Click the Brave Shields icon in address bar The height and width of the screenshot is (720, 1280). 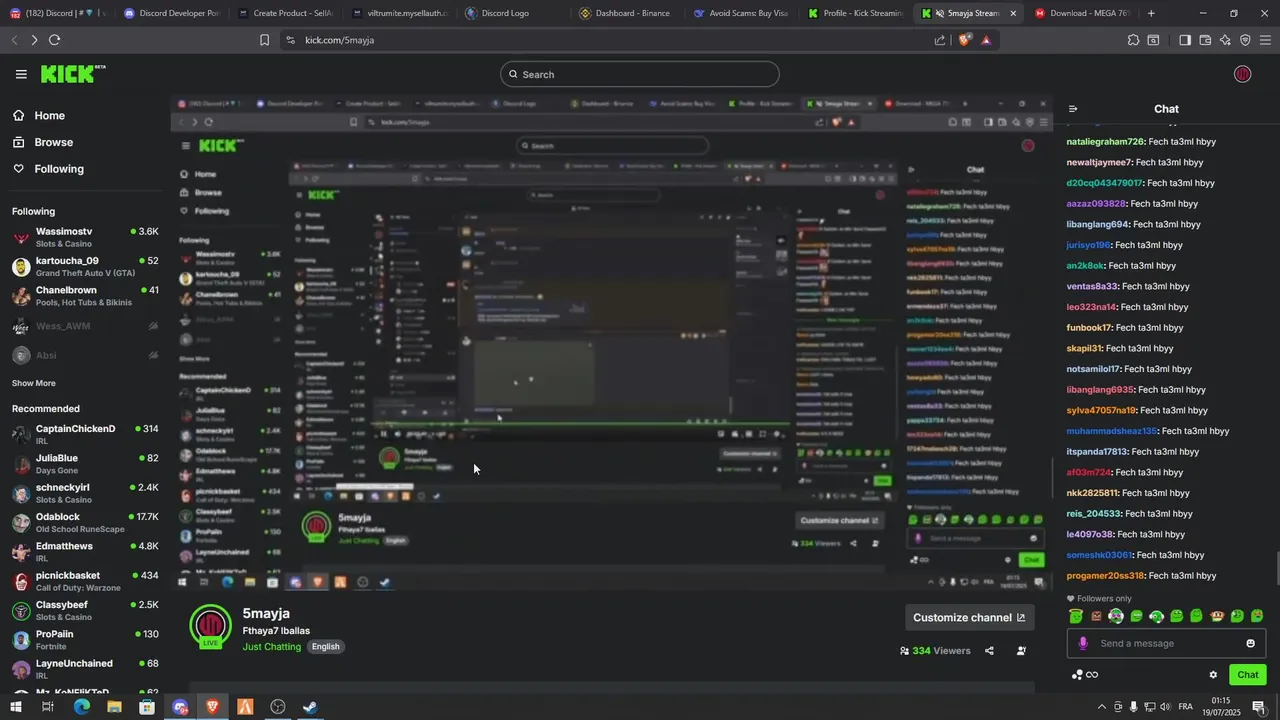964,40
